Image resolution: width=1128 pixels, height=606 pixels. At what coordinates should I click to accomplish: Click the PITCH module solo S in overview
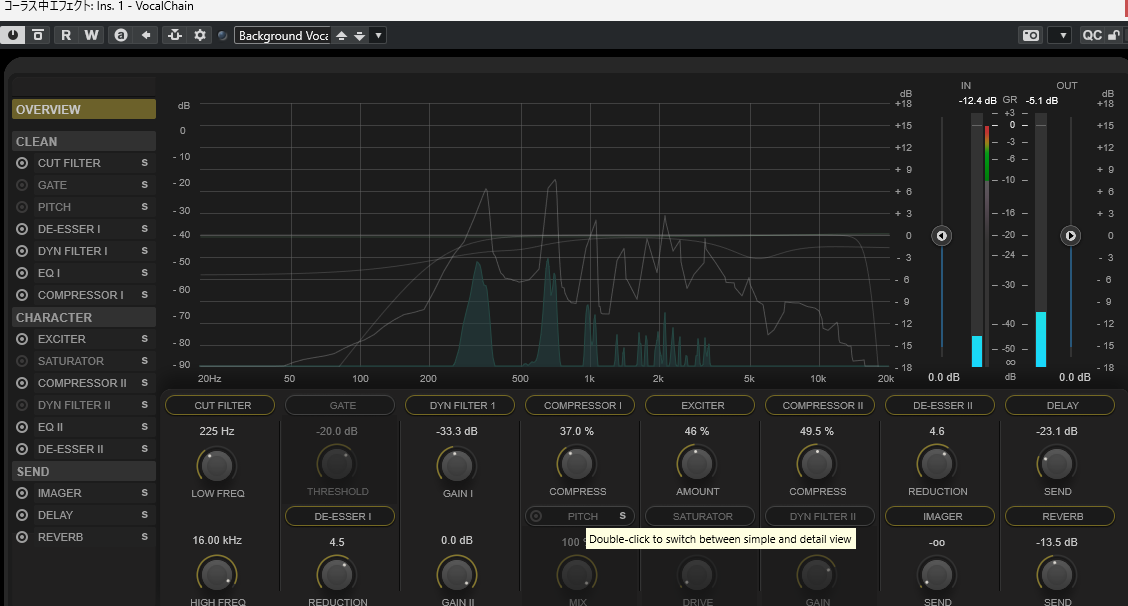pos(623,516)
